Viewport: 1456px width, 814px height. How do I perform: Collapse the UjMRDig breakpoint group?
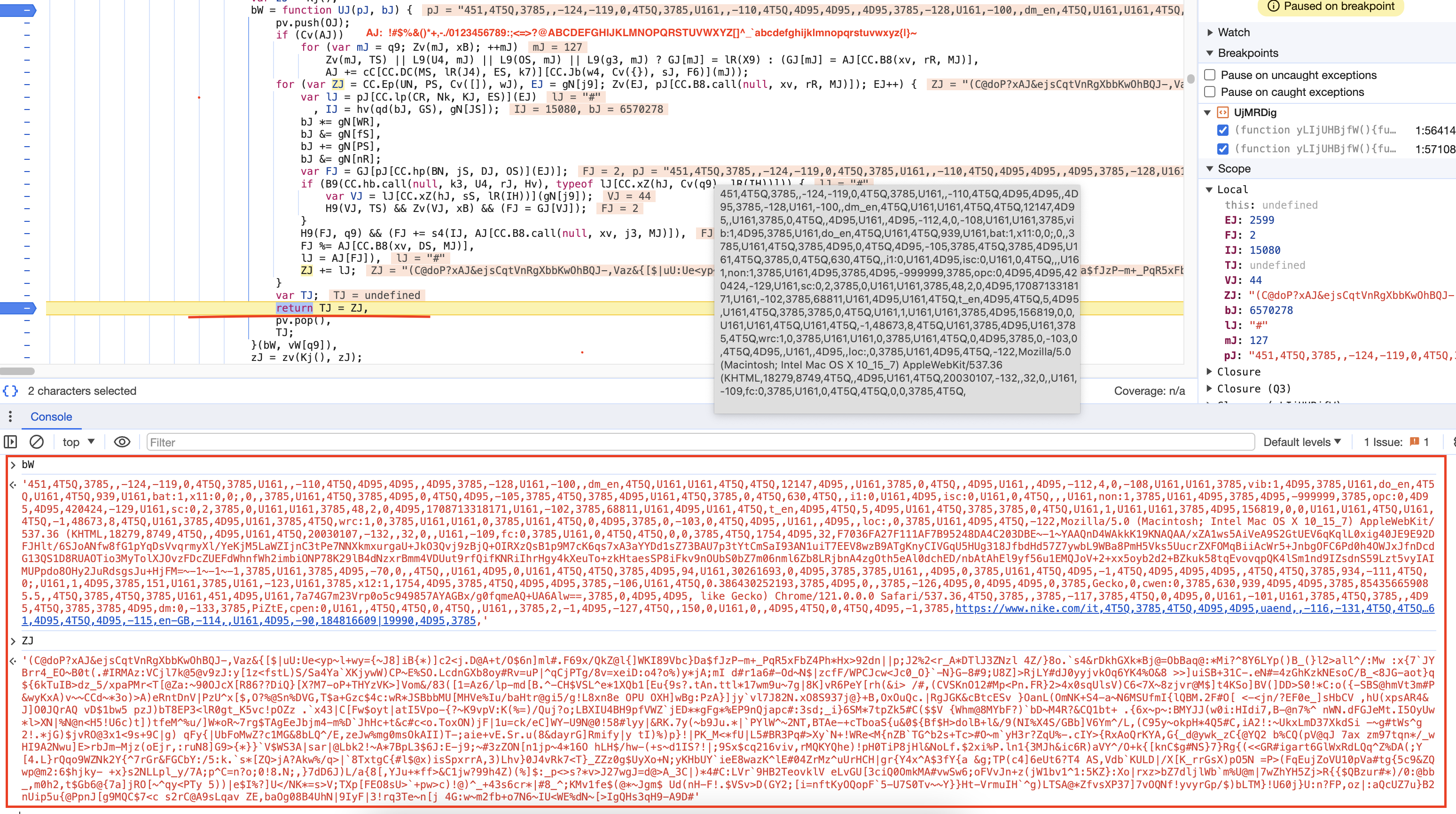click(1207, 112)
